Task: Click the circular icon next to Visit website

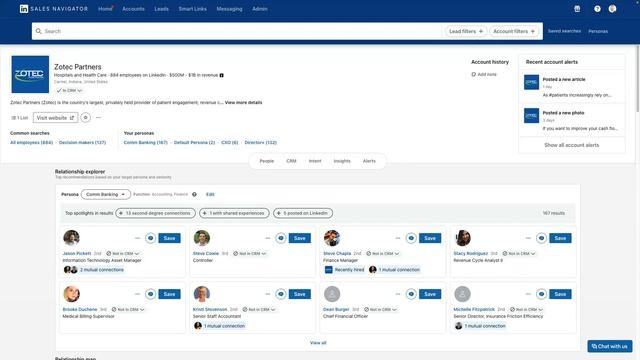Action: [x=85, y=118]
